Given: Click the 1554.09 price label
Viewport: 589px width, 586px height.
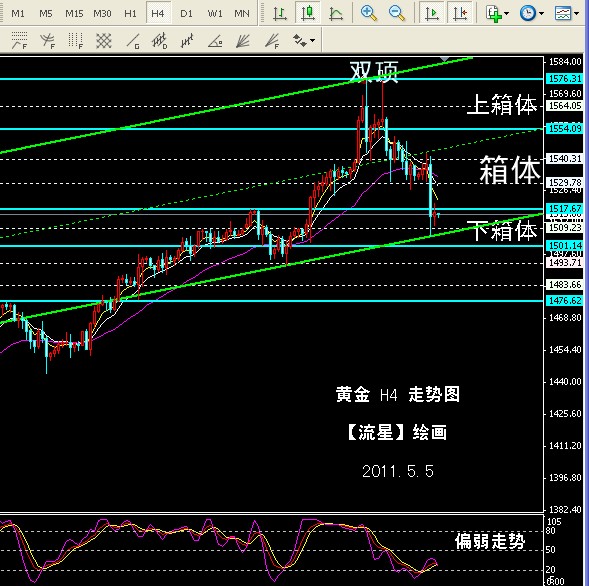Looking at the screenshot, I should [565, 128].
